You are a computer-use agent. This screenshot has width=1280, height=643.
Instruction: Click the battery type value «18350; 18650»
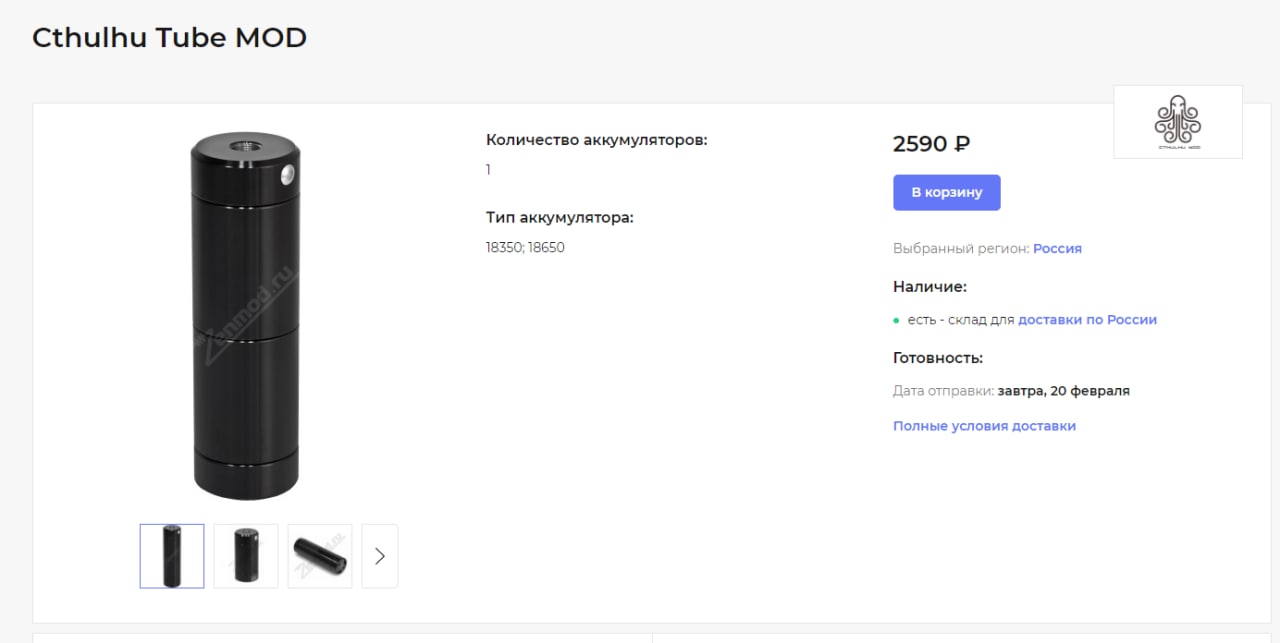(525, 247)
